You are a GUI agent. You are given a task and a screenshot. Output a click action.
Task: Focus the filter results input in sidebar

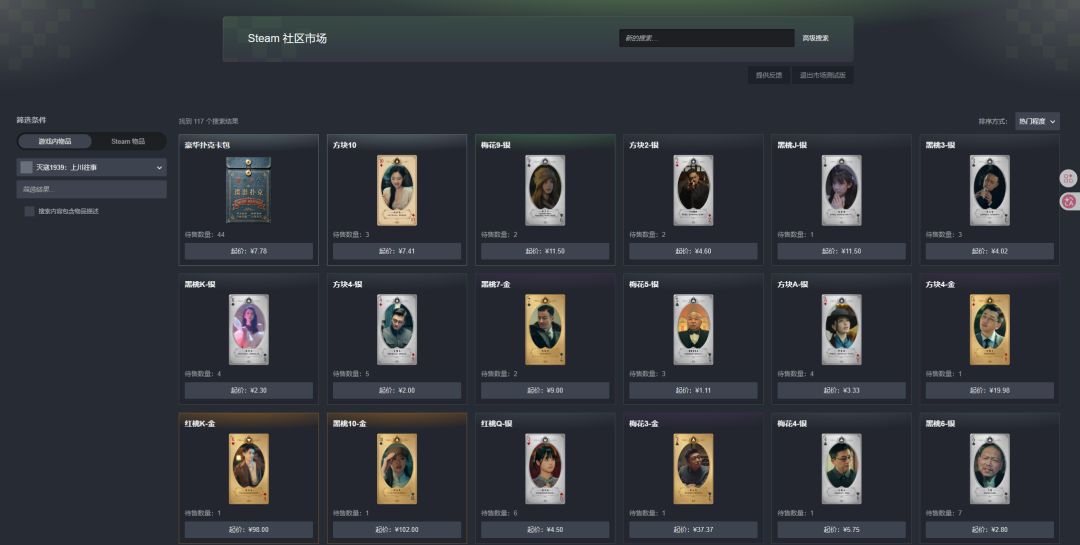[92, 189]
